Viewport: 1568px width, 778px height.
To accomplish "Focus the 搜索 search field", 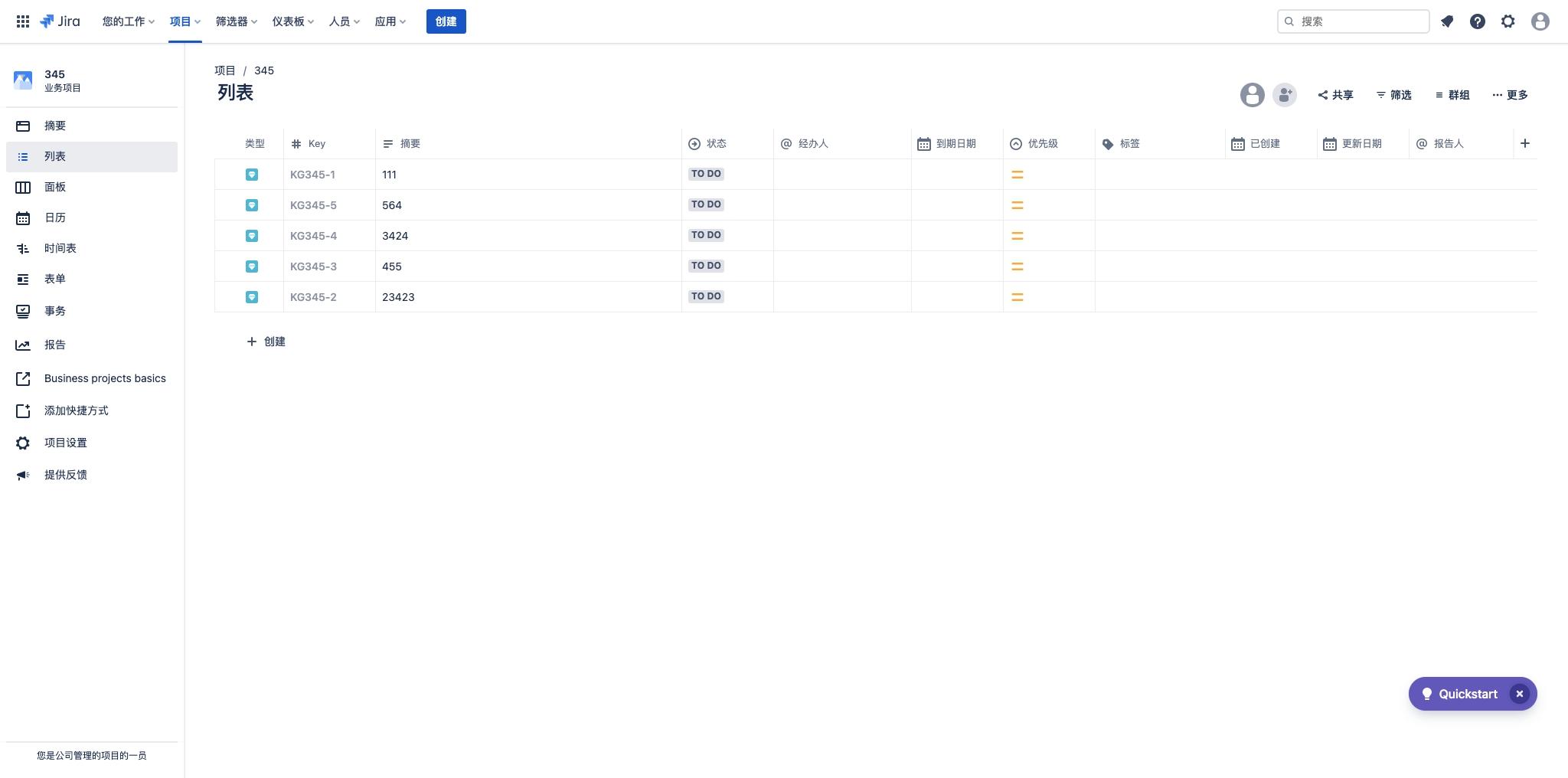I will tap(1353, 21).
